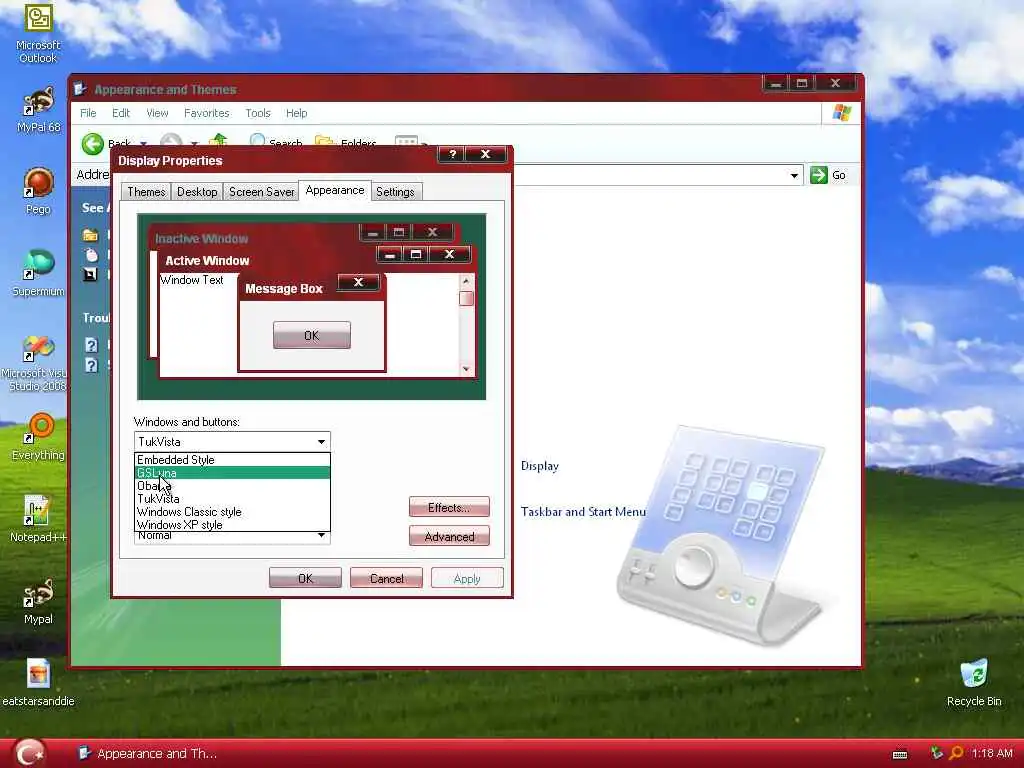Click the first See Also folder icon

[90, 234]
